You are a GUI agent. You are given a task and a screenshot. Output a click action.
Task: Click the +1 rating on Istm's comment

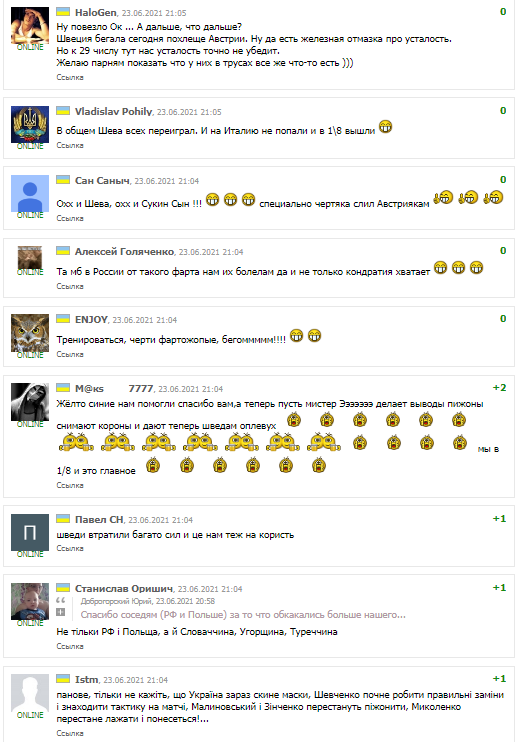pyautogui.click(x=499, y=679)
